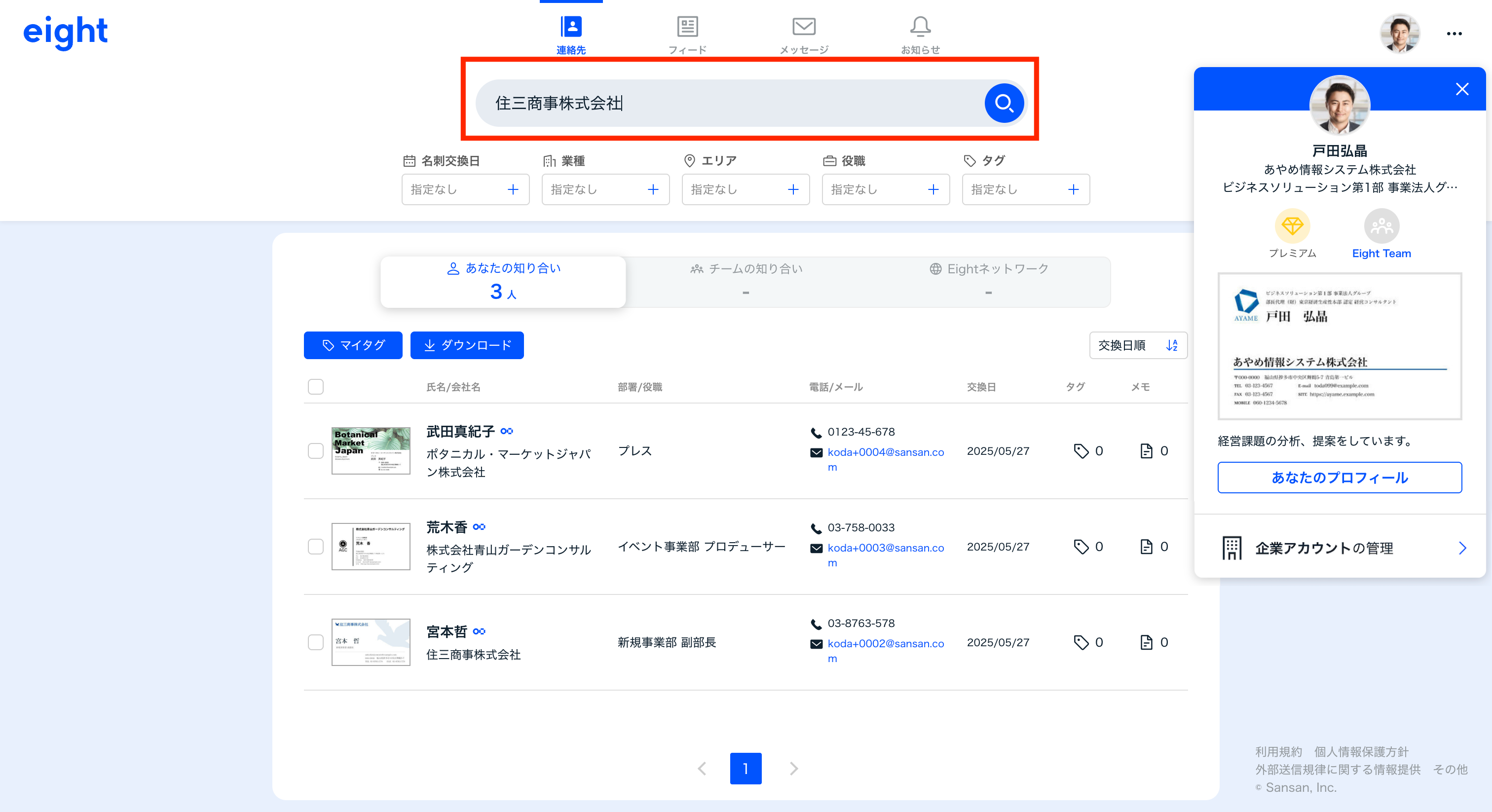The image size is (1492, 812).
Task: Focus the search field with 住三商事株式会社
Action: coord(730,103)
